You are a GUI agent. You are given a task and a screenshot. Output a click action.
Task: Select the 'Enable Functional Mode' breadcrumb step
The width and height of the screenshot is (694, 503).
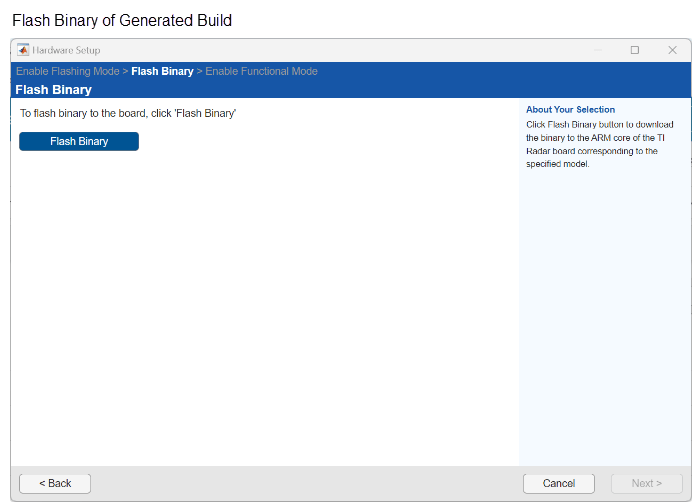pyautogui.click(x=261, y=72)
